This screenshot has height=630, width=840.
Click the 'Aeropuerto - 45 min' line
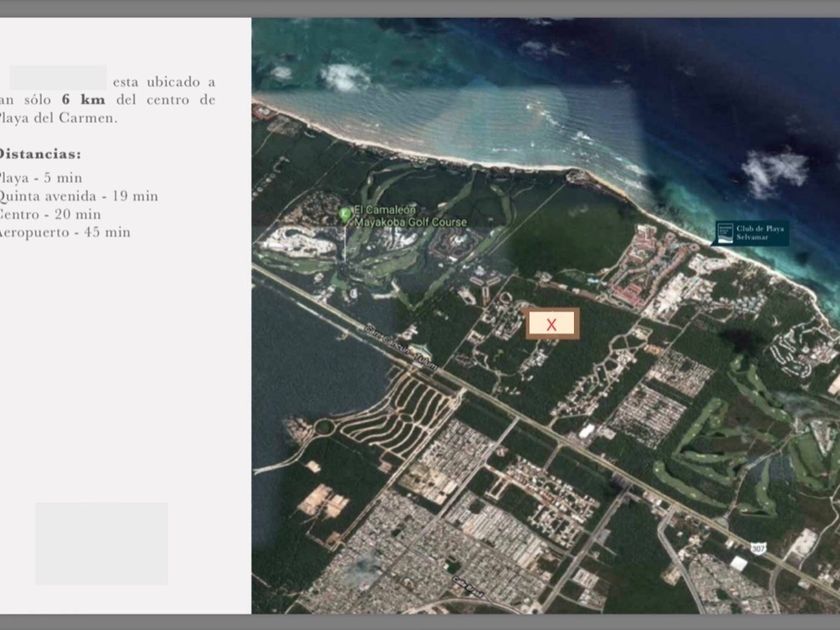tap(65, 232)
